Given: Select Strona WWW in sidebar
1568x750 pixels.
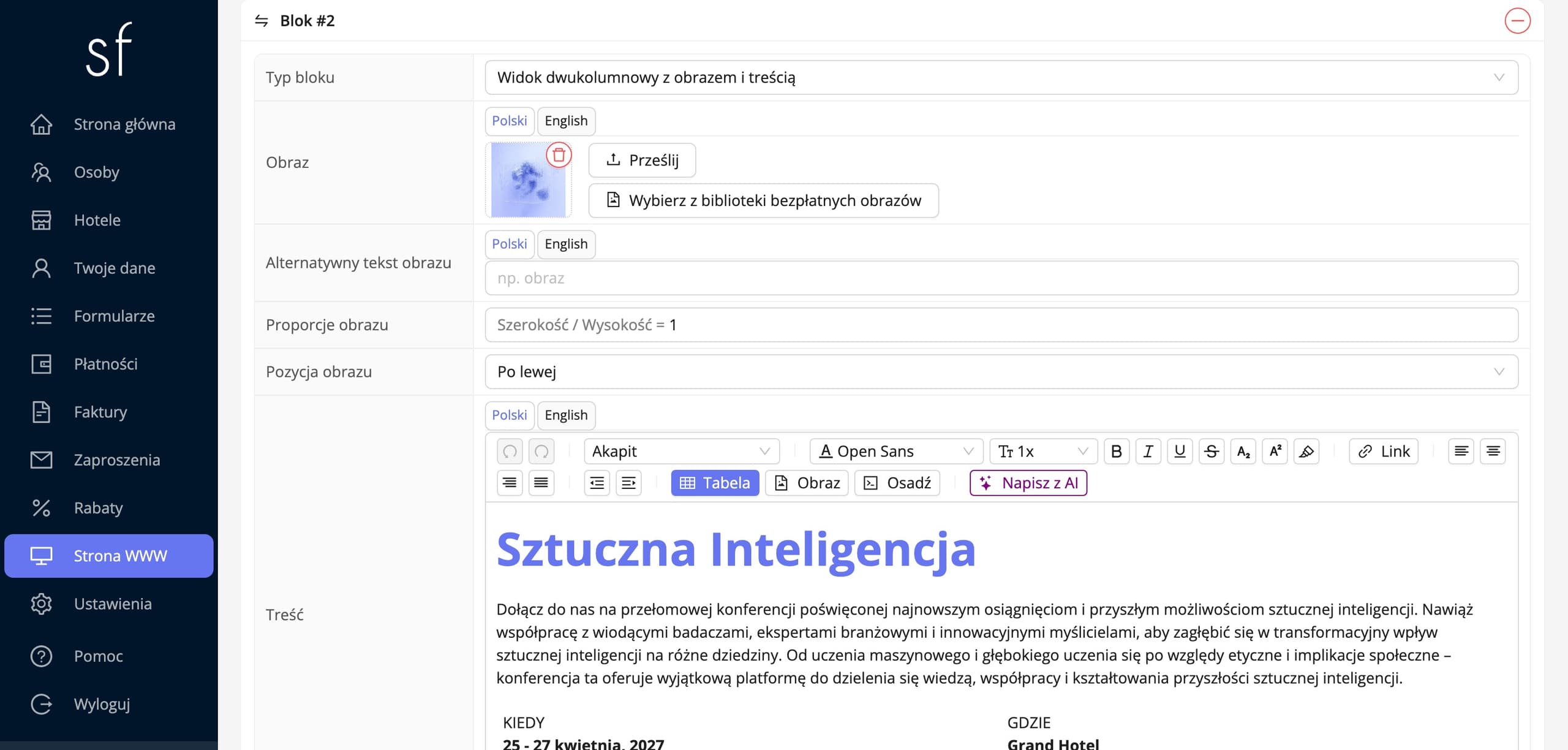Looking at the screenshot, I should (109, 556).
